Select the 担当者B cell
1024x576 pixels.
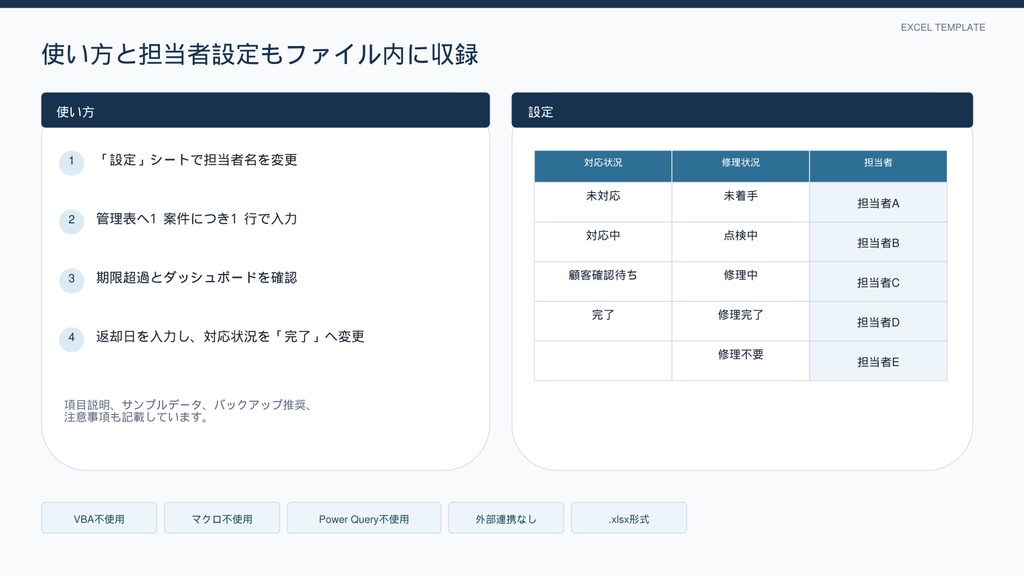coord(878,242)
